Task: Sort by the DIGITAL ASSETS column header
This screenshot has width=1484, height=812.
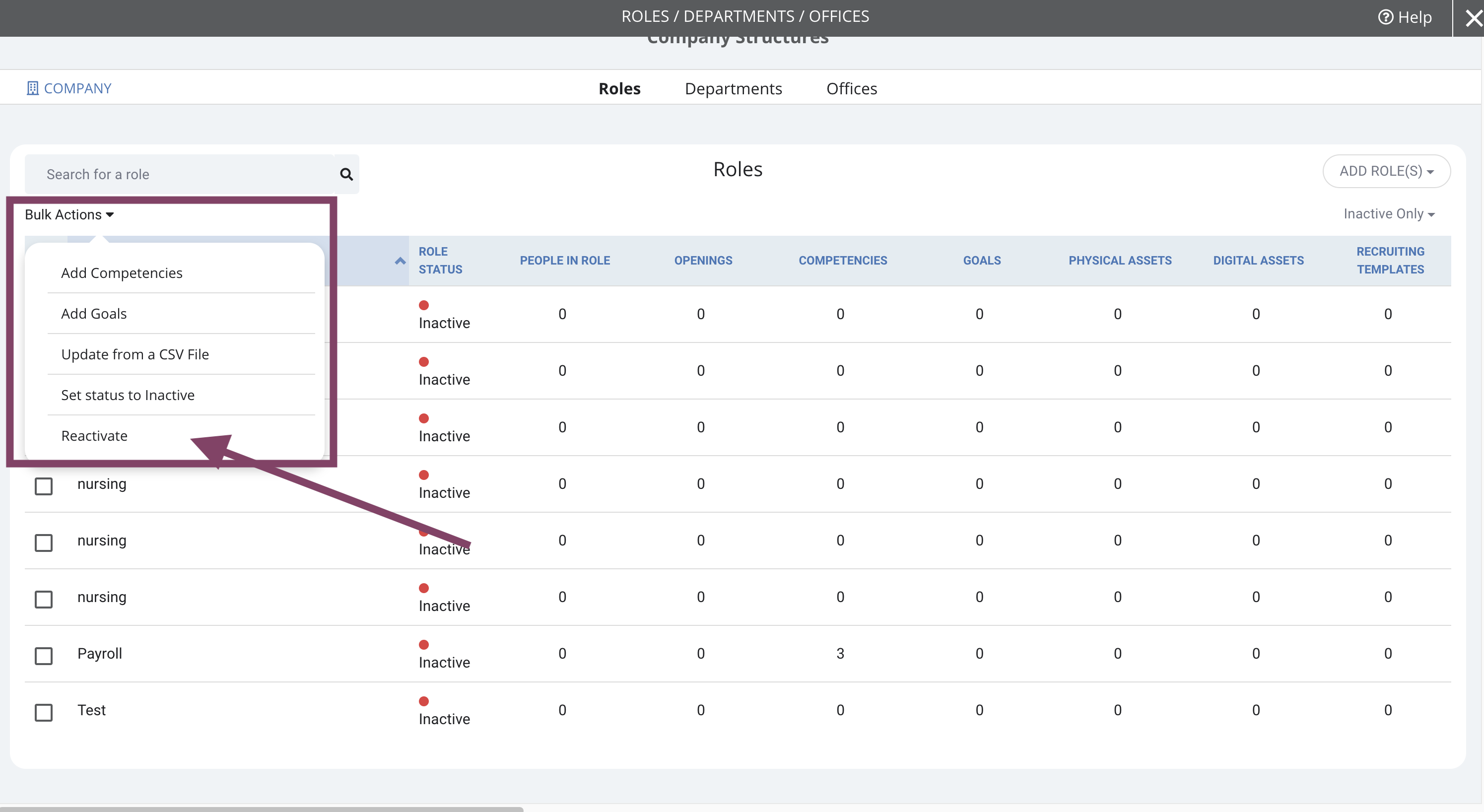Action: [x=1258, y=261]
